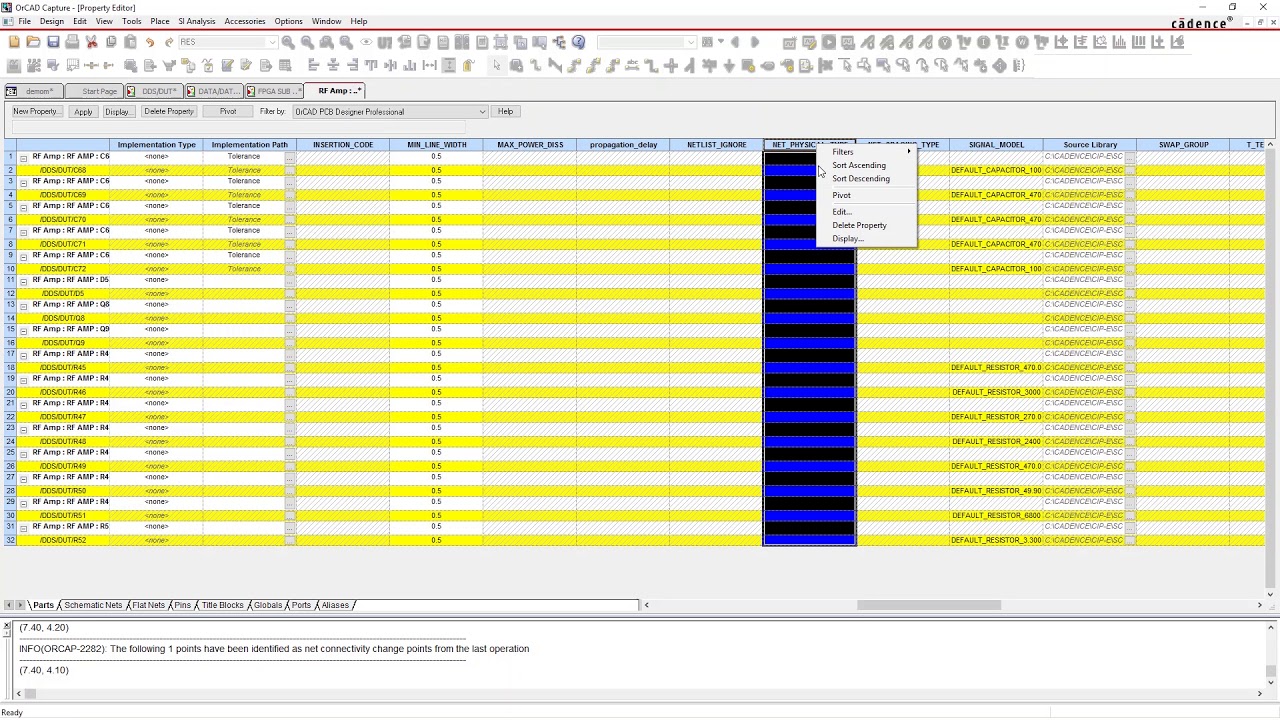Collapse row 1 RF Amp : C6 expander
The width and height of the screenshot is (1280, 720).
point(23,158)
